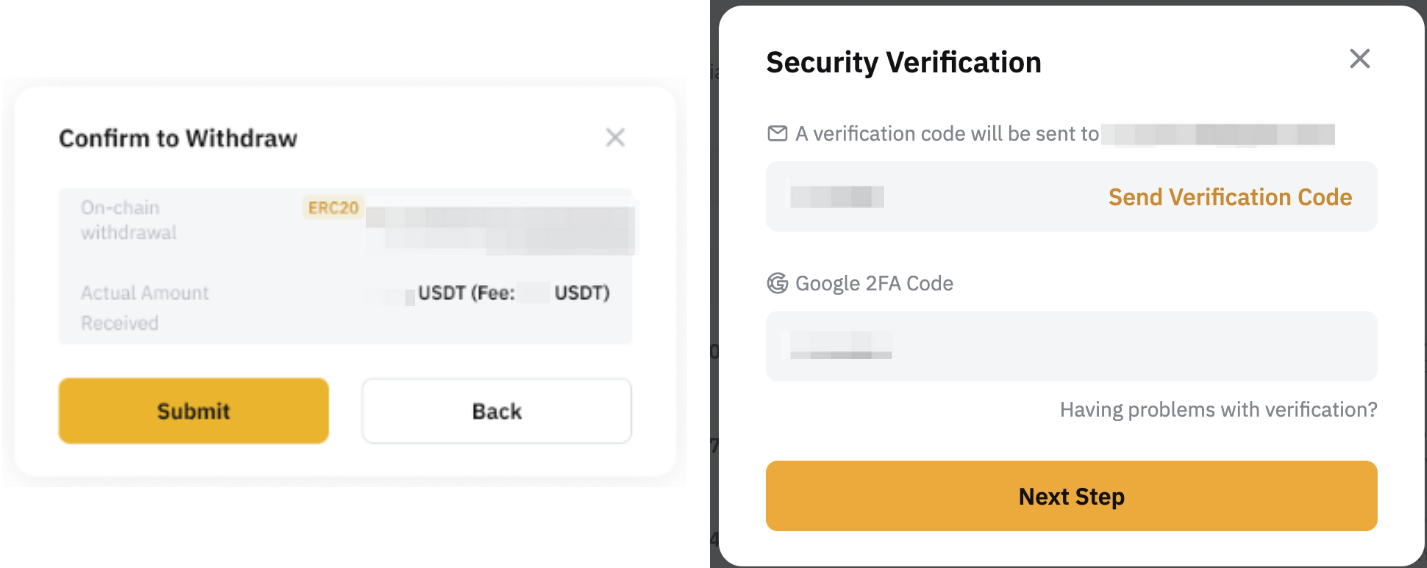Close the Confirm to Withdraw dialog
The image size is (1427, 568).
point(615,138)
